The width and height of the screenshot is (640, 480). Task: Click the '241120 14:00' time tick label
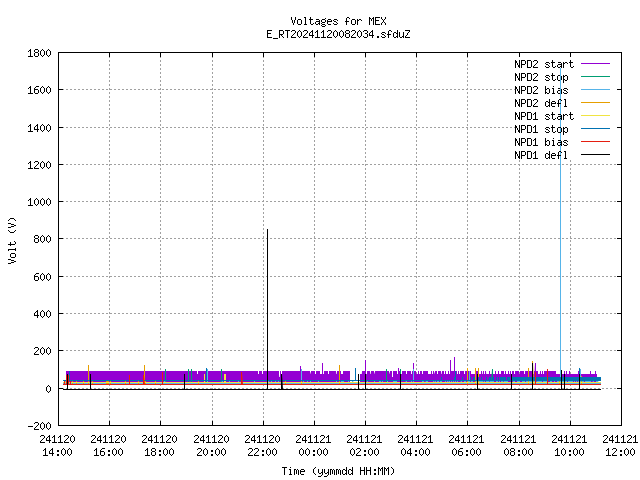58,446
